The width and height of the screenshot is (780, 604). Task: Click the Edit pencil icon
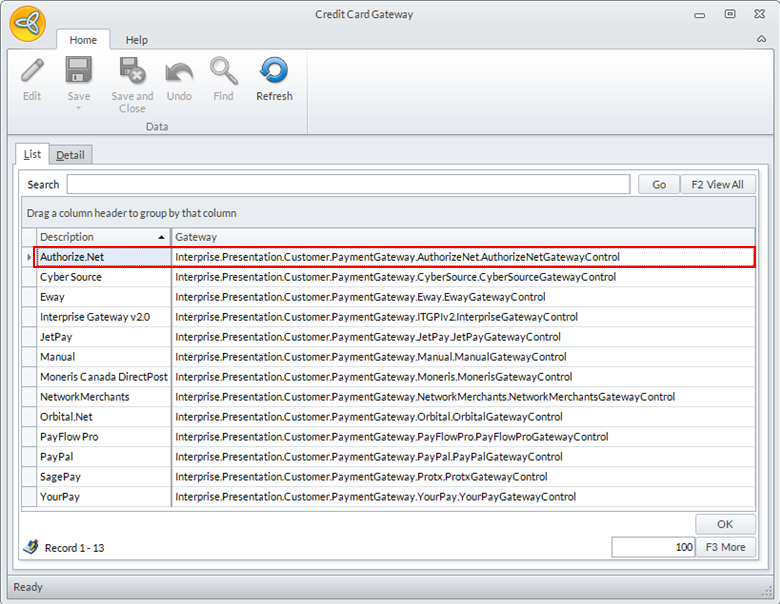coord(32,72)
